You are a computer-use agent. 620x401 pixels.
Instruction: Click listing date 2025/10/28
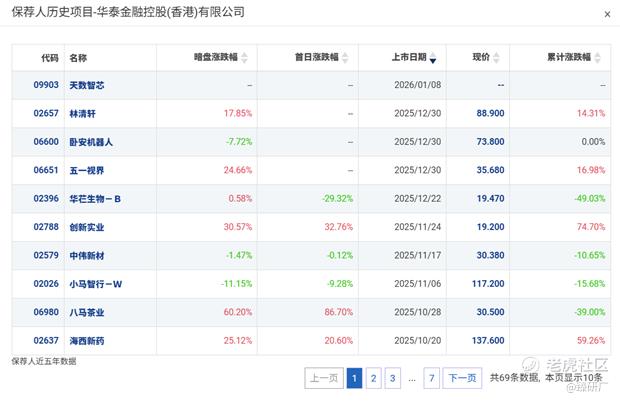click(x=418, y=312)
